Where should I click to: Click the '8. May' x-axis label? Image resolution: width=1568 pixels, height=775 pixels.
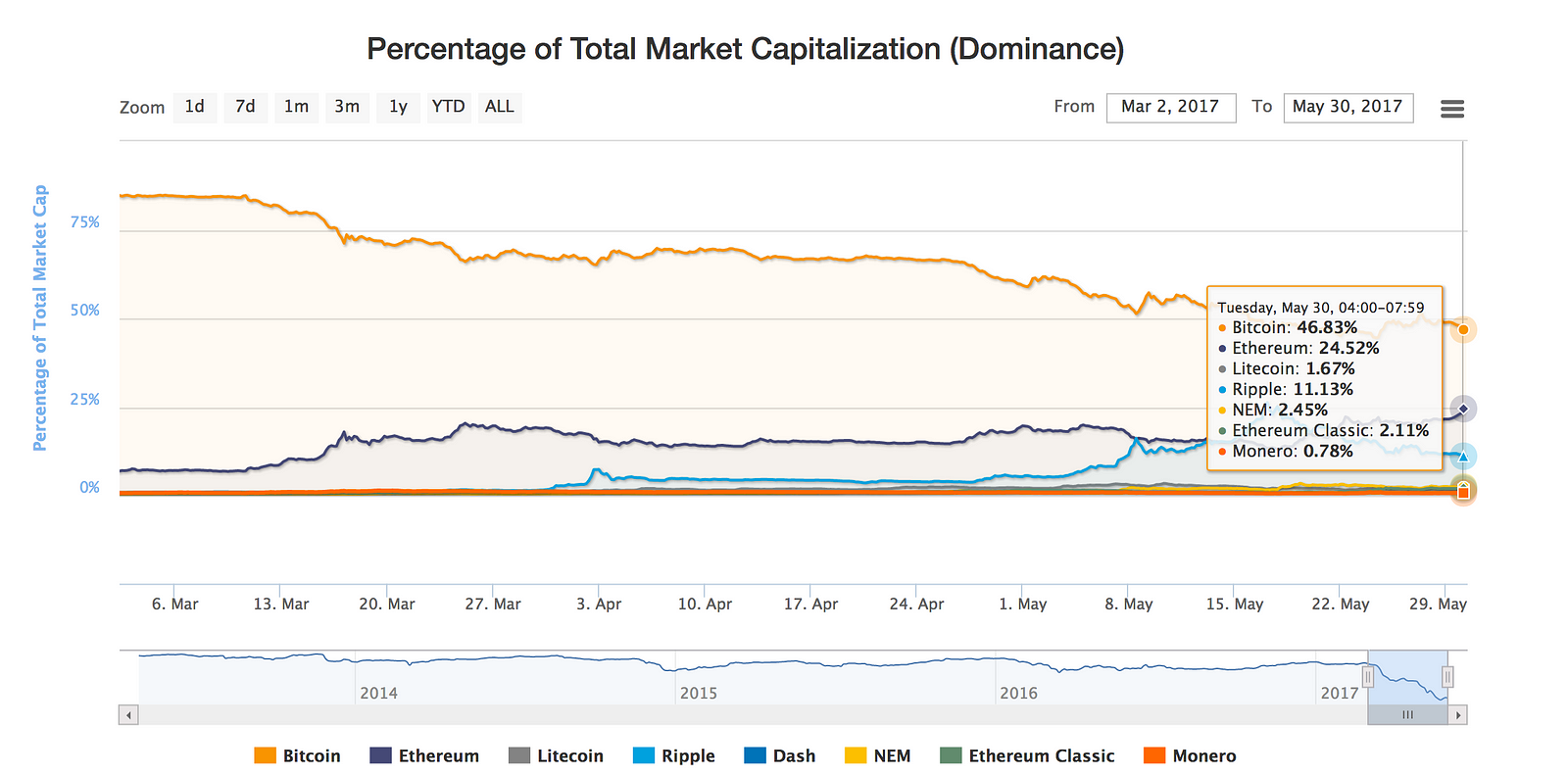[1128, 604]
